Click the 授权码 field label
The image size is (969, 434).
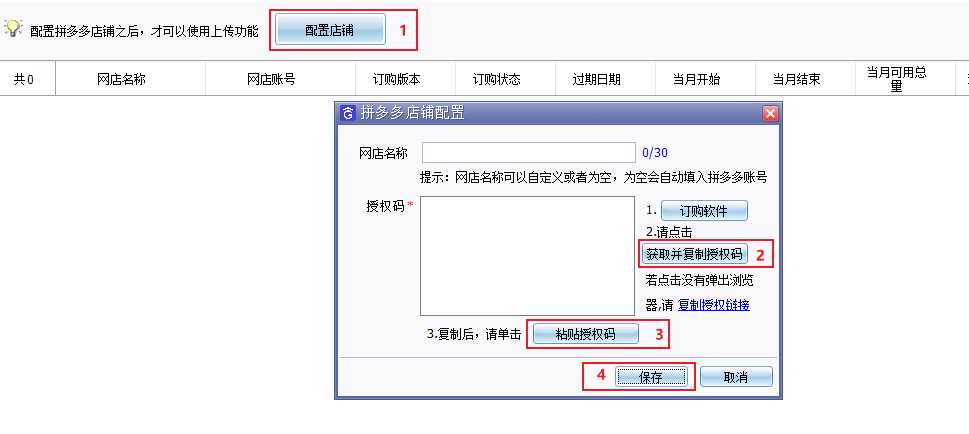coord(387,206)
